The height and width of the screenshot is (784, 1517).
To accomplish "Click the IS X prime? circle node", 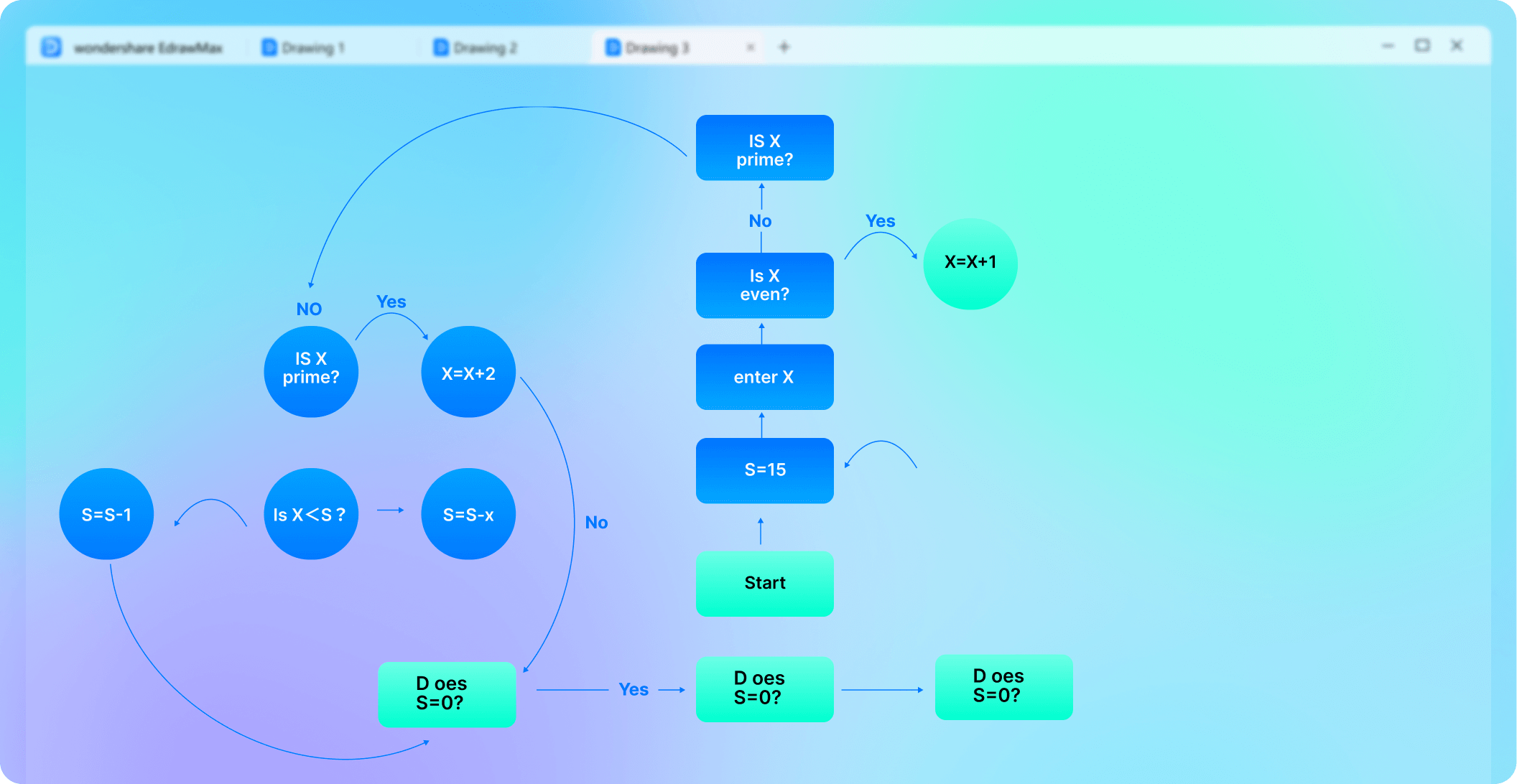I will (311, 370).
